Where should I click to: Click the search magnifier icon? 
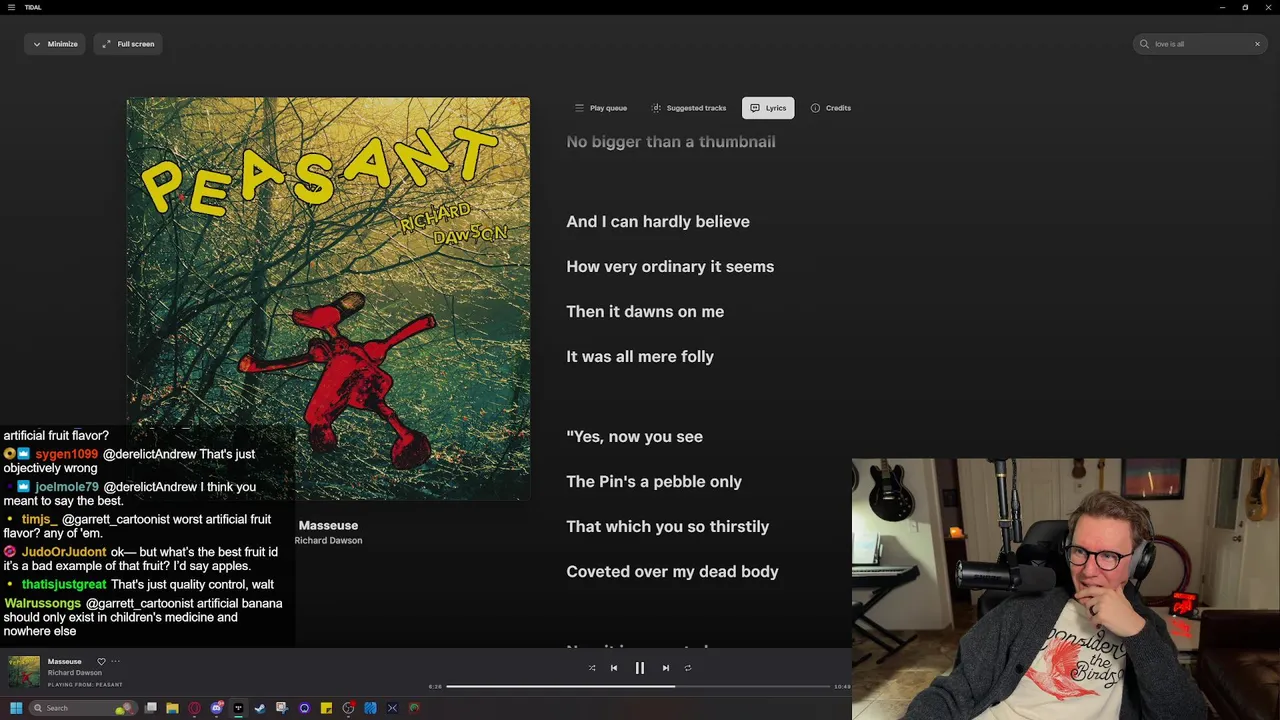1145,44
